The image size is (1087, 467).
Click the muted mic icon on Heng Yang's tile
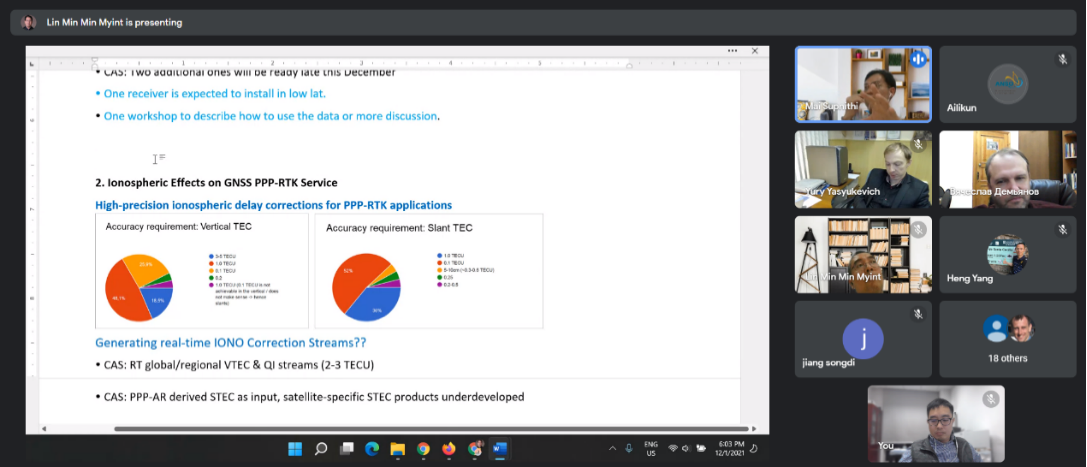pos(1062,229)
